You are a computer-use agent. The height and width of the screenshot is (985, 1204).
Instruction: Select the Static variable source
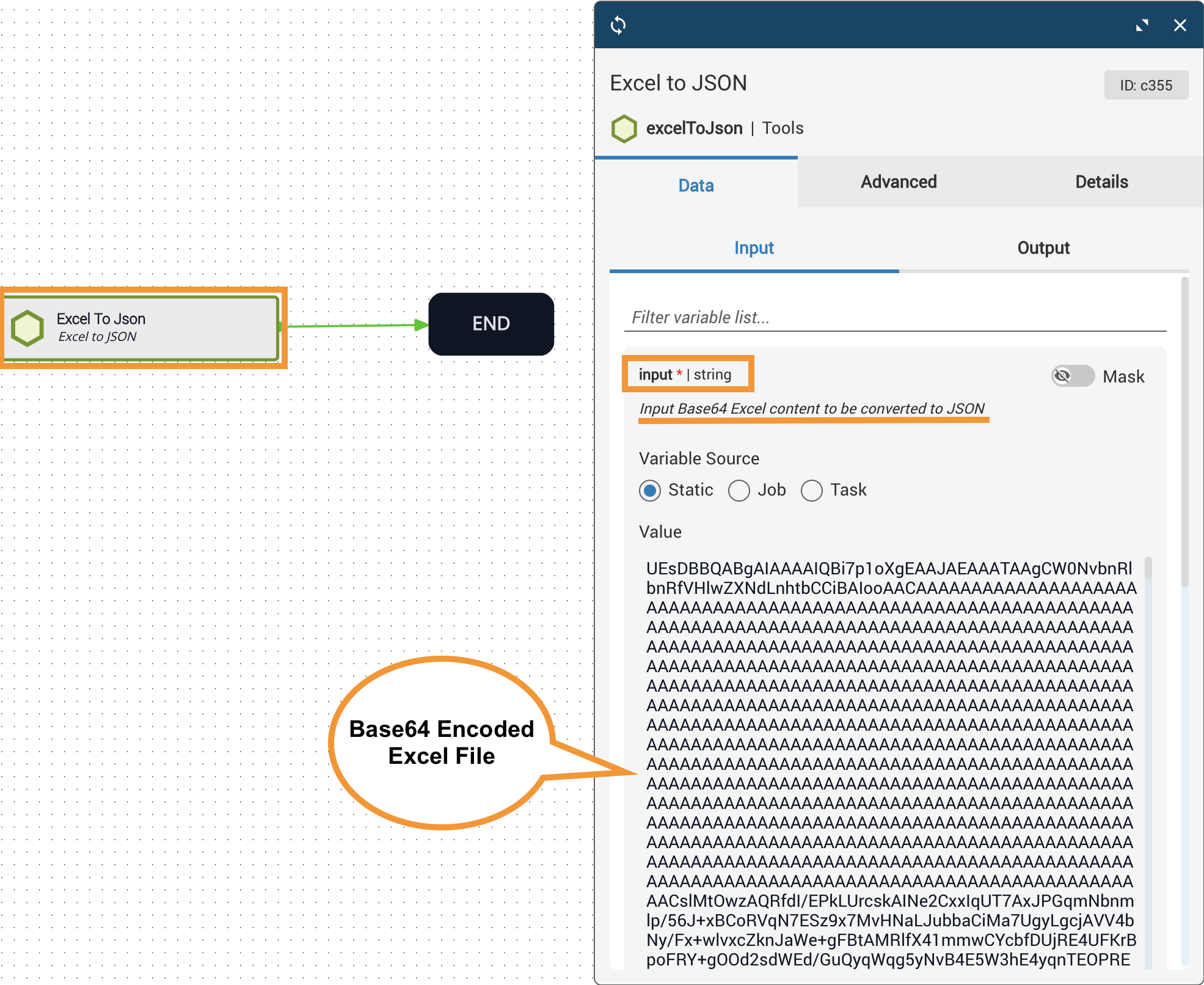point(650,490)
